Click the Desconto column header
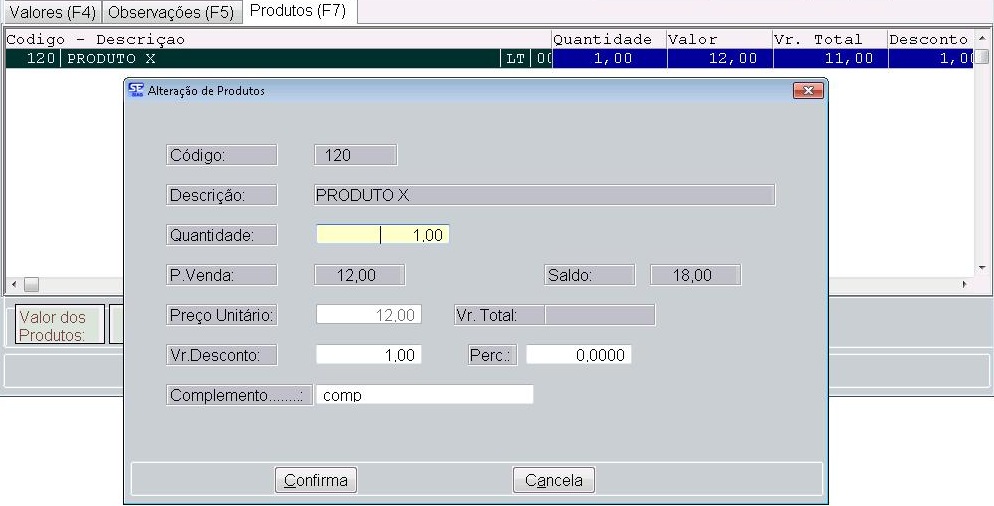The width and height of the screenshot is (994, 506). pyautogui.click(x=928, y=40)
